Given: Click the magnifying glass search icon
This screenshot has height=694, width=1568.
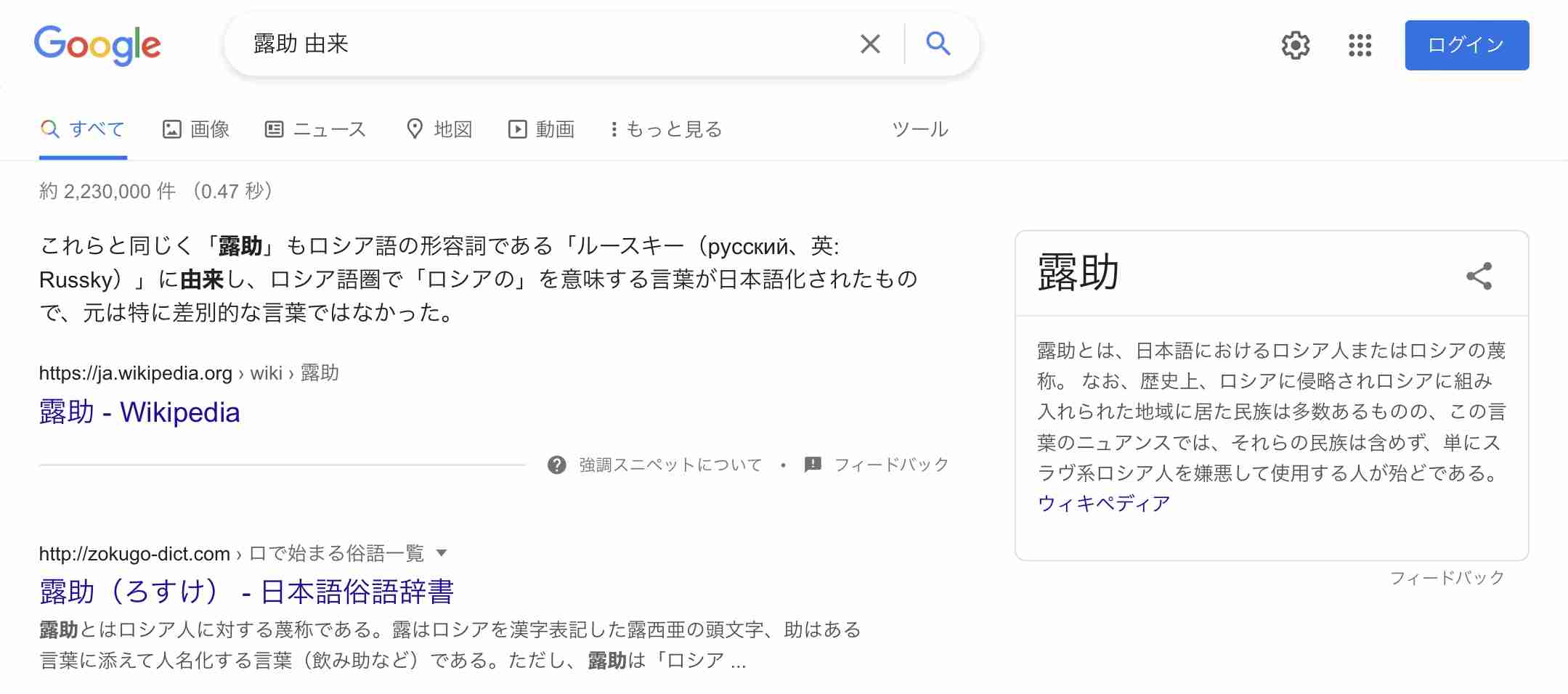Looking at the screenshot, I should coord(938,44).
